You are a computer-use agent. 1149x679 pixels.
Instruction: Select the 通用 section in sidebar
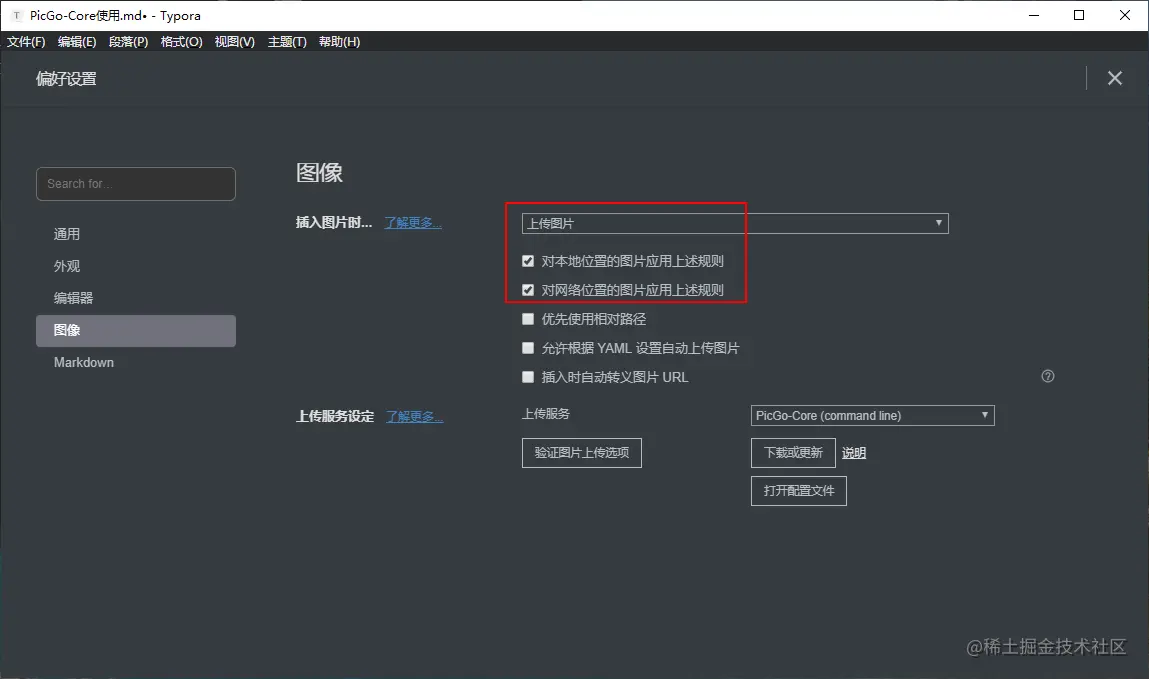66,233
